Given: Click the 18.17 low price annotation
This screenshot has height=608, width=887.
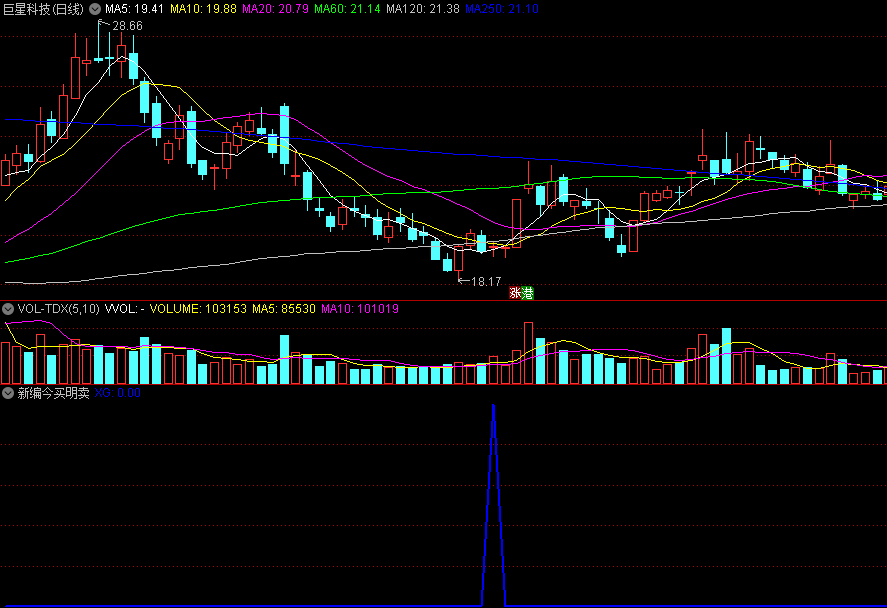Looking at the screenshot, I should pyautogui.click(x=486, y=282).
